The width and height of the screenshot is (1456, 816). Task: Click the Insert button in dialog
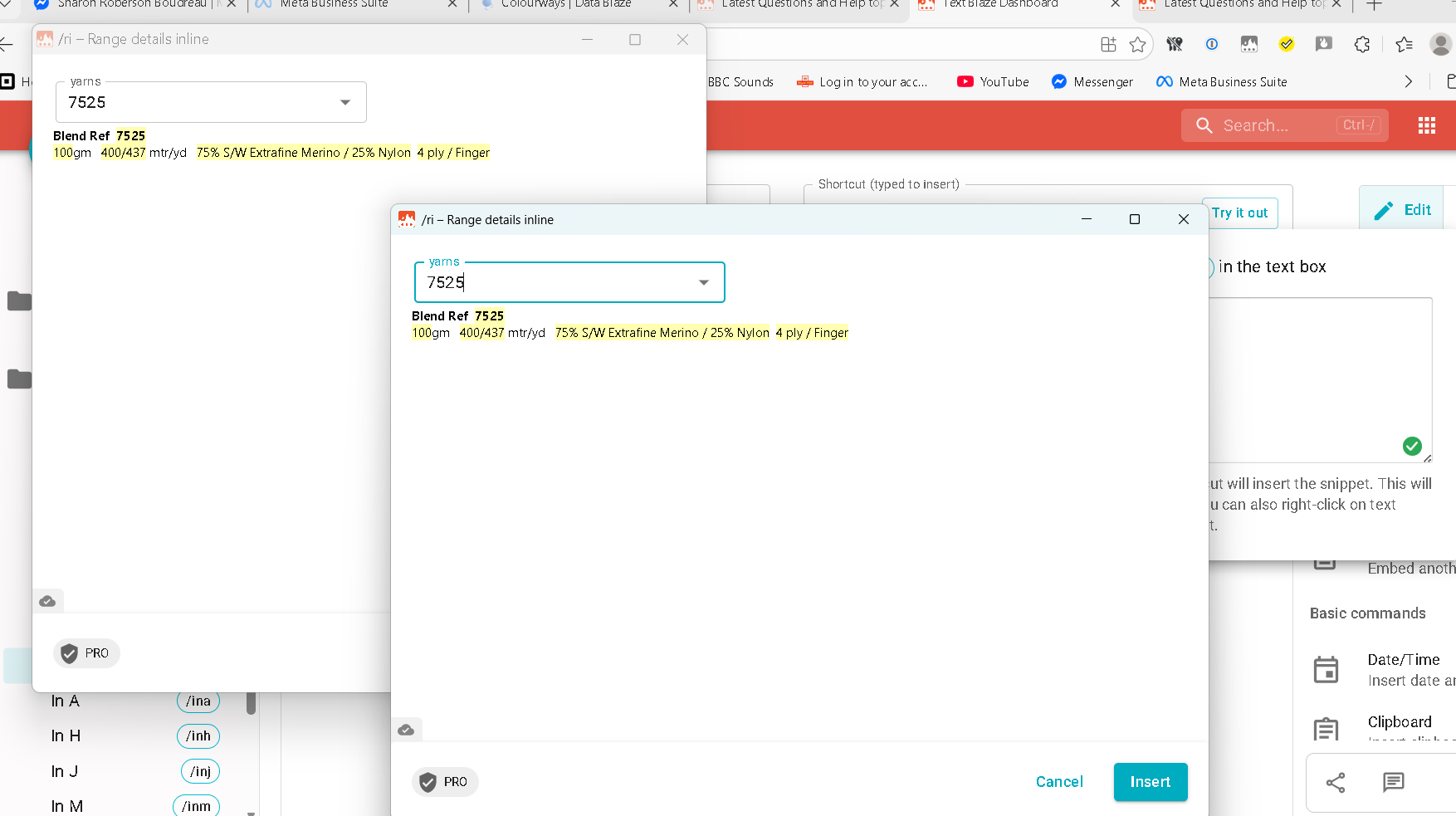(x=1150, y=782)
